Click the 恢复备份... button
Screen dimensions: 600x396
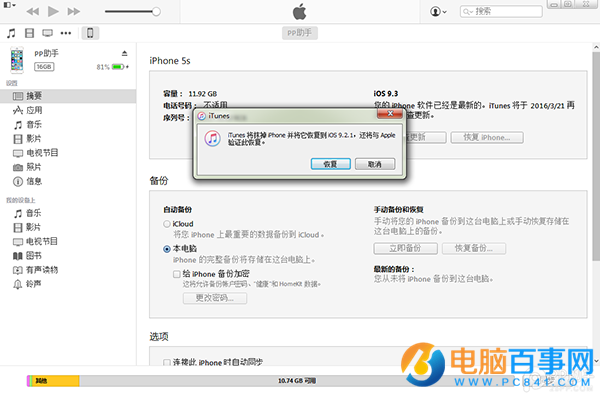474,248
